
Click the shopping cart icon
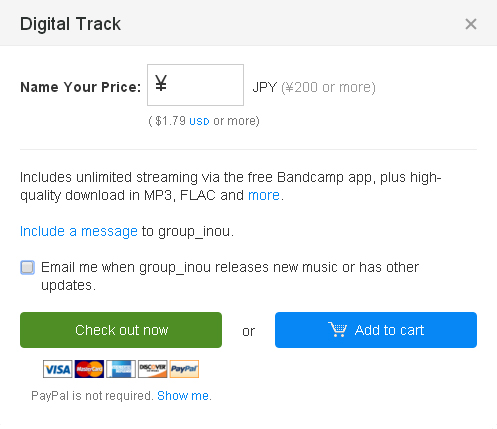[338, 329]
